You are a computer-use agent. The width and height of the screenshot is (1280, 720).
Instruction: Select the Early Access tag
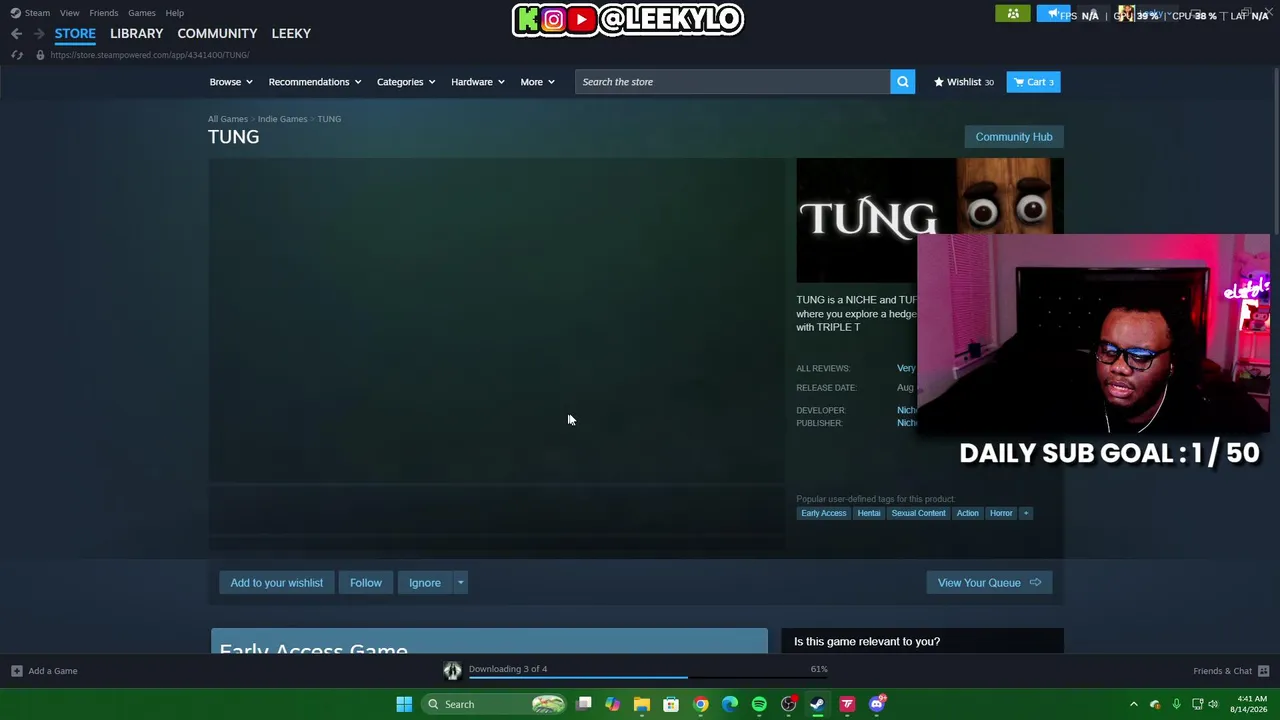(x=823, y=513)
